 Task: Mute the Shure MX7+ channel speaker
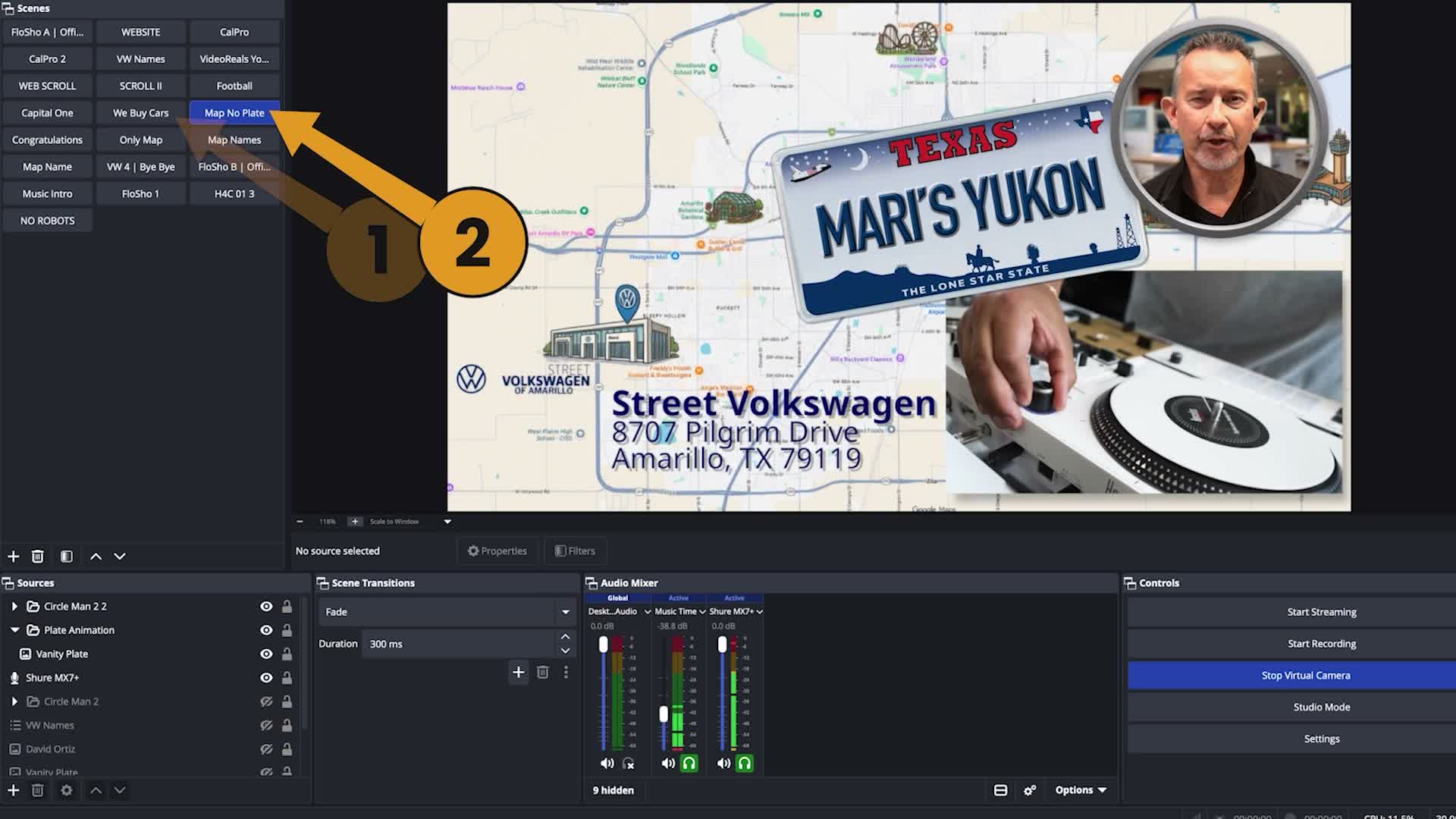(723, 764)
